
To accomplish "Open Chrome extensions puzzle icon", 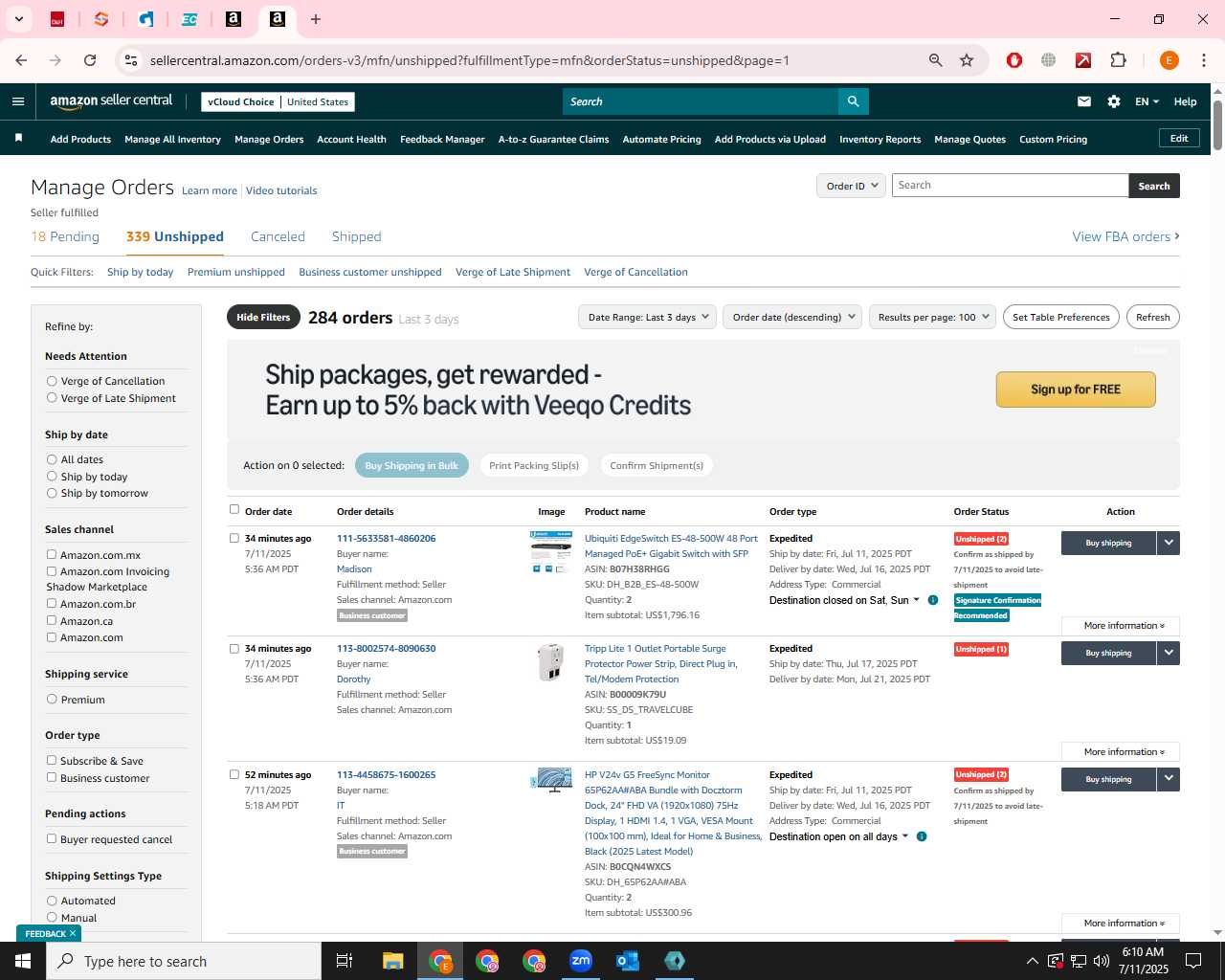I will 1118,60.
